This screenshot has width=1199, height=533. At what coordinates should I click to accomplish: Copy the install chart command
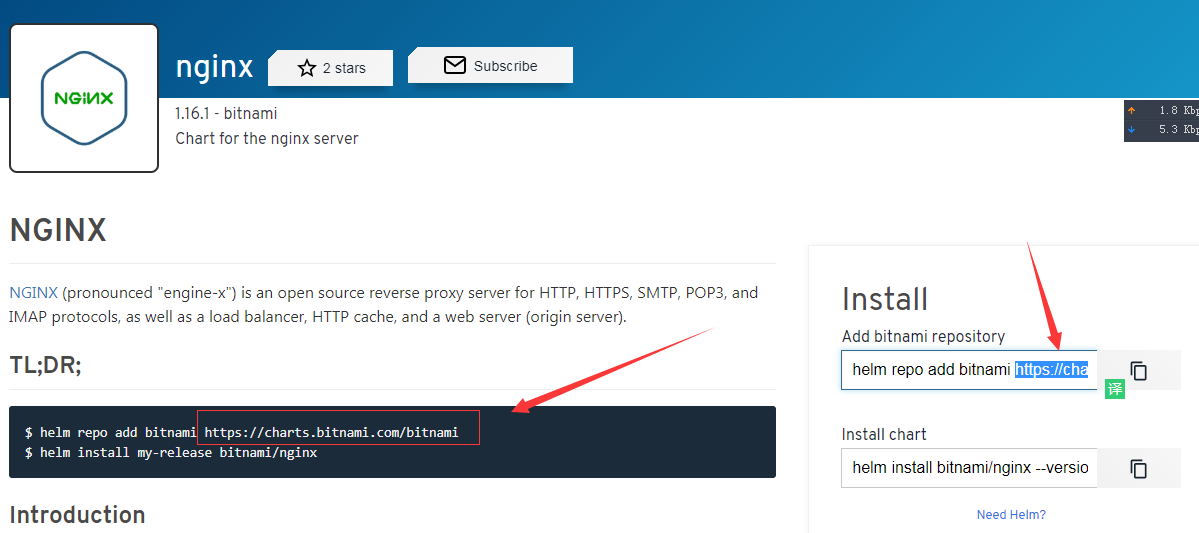point(1139,468)
